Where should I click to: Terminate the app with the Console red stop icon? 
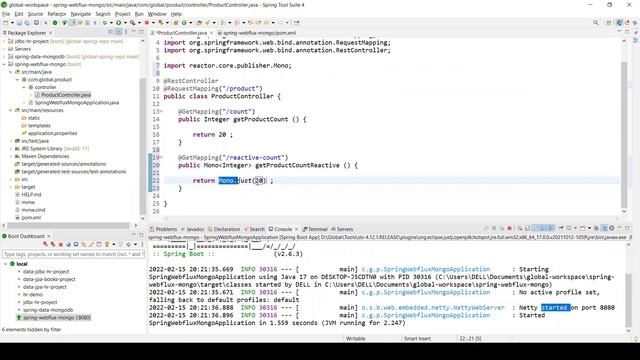coord(509,228)
